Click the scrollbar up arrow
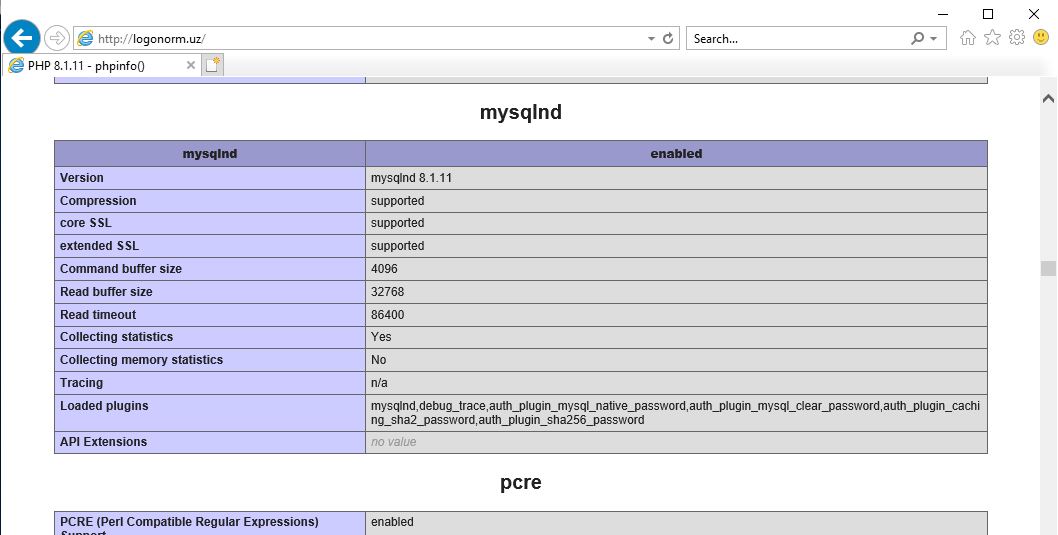The image size is (1058, 535). pos(1048,98)
